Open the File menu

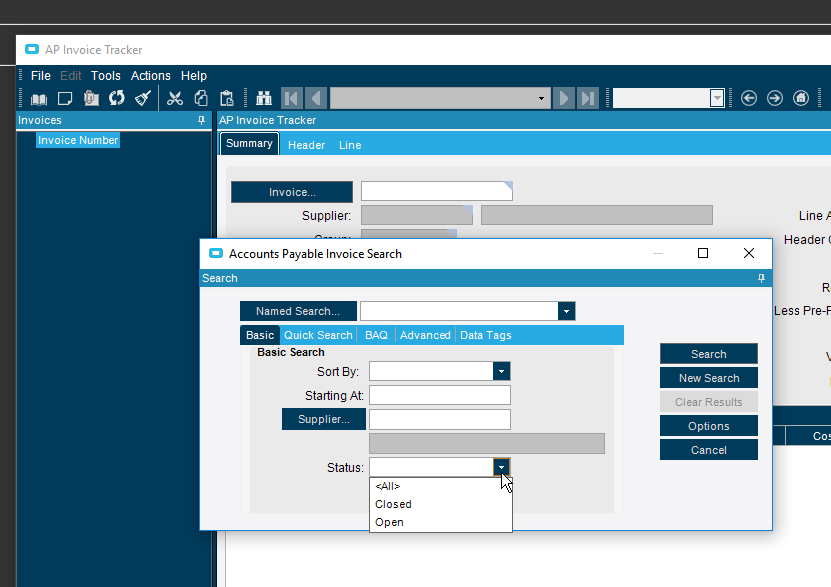pyautogui.click(x=41, y=76)
